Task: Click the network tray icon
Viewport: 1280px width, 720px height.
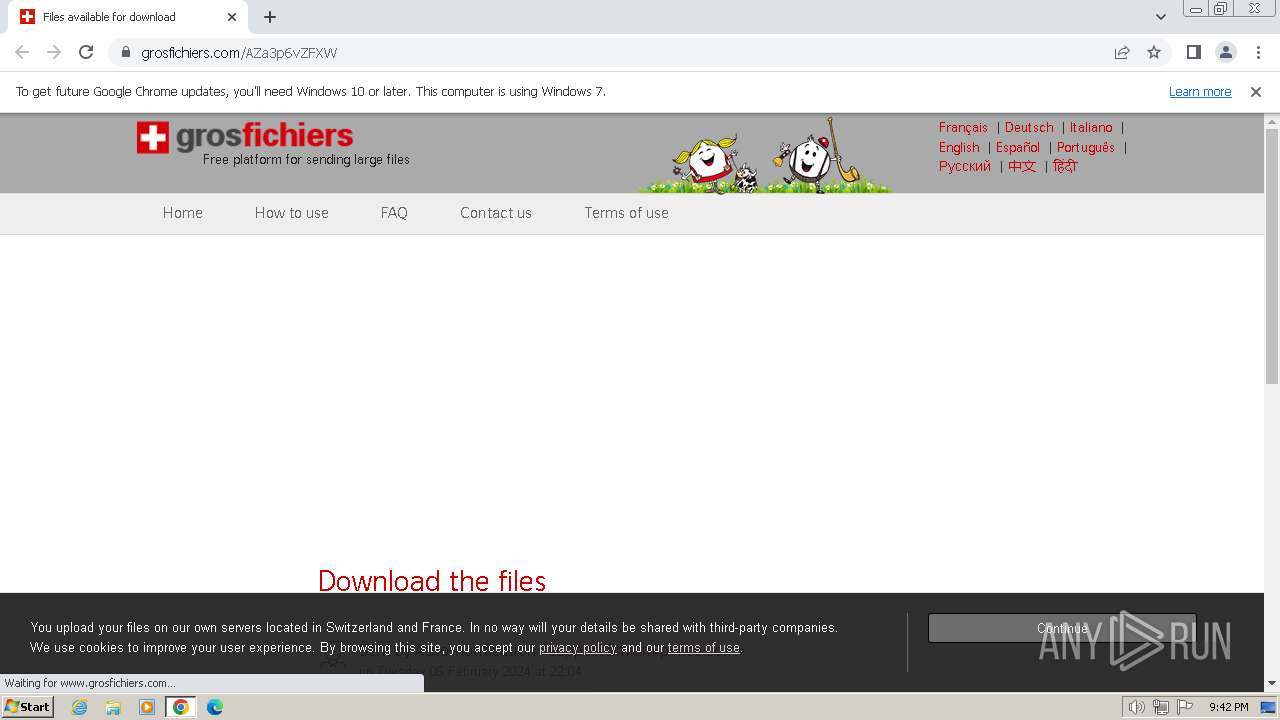Action: point(1160,707)
